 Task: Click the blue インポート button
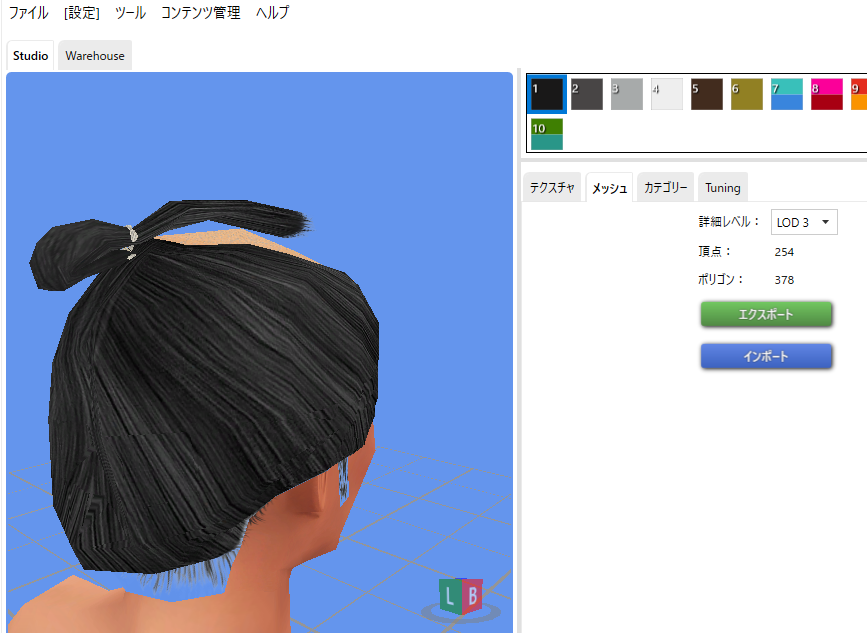coord(766,356)
